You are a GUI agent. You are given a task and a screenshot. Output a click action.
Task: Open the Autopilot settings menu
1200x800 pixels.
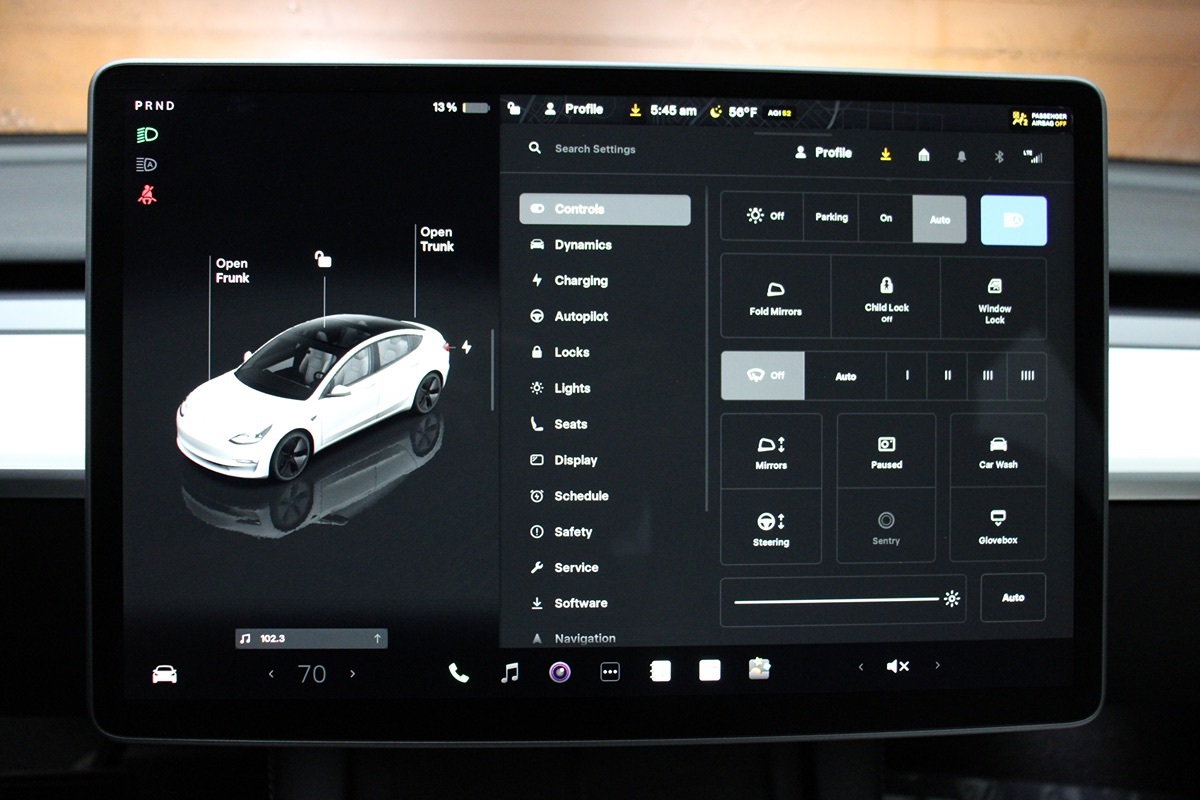[x=581, y=316]
